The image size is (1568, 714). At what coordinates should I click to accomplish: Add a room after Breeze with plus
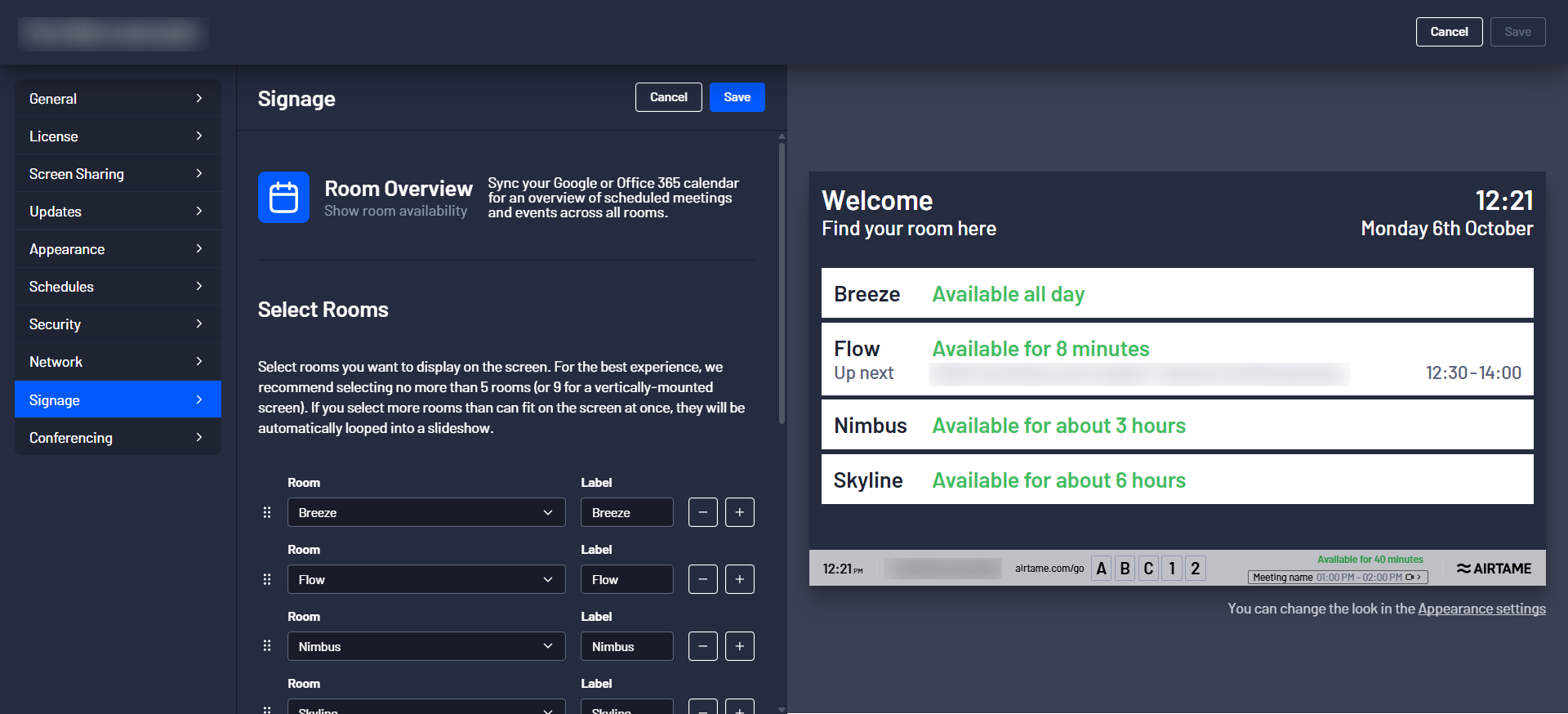pyautogui.click(x=739, y=512)
